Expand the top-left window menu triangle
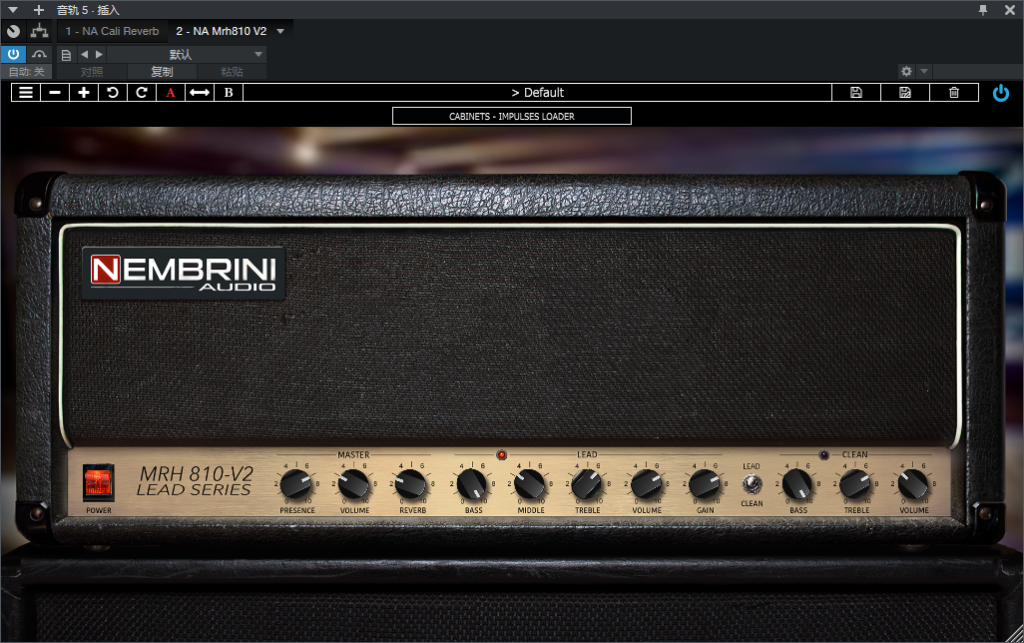The width and height of the screenshot is (1024, 643). pos(13,10)
